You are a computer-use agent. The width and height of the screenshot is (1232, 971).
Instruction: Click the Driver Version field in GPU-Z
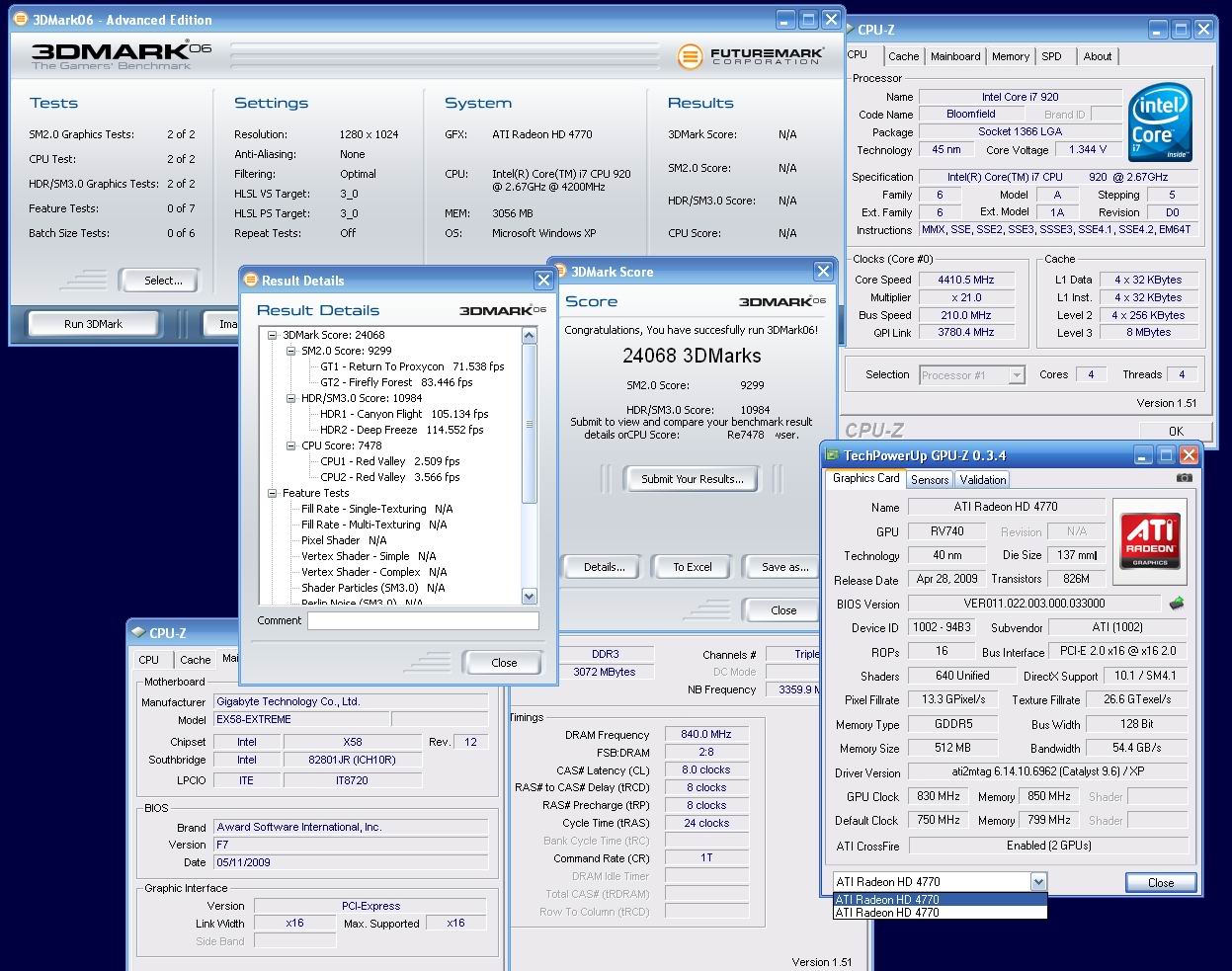(1047, 772)
